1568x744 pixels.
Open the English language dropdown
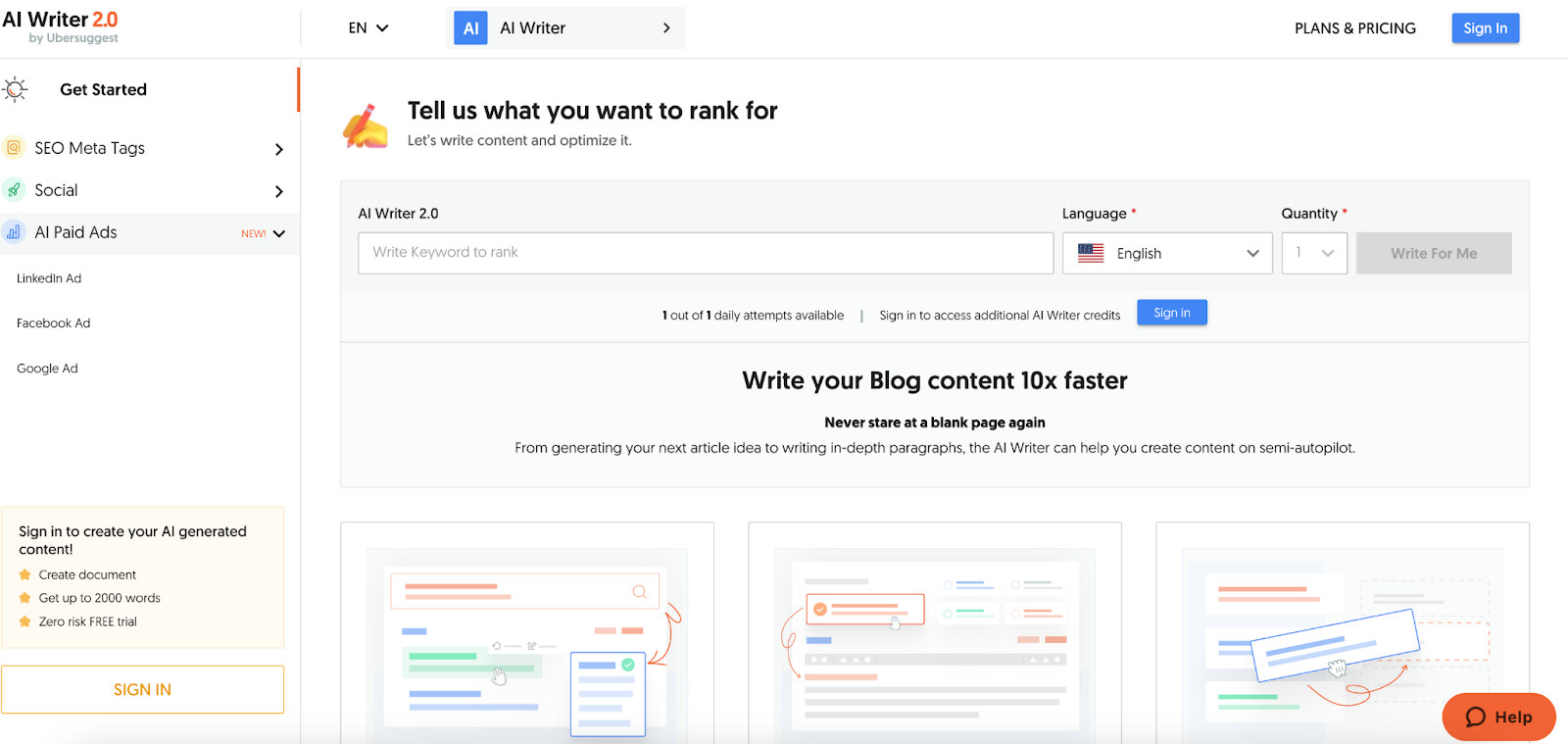pyautogui.click(x=1167, y=253)
